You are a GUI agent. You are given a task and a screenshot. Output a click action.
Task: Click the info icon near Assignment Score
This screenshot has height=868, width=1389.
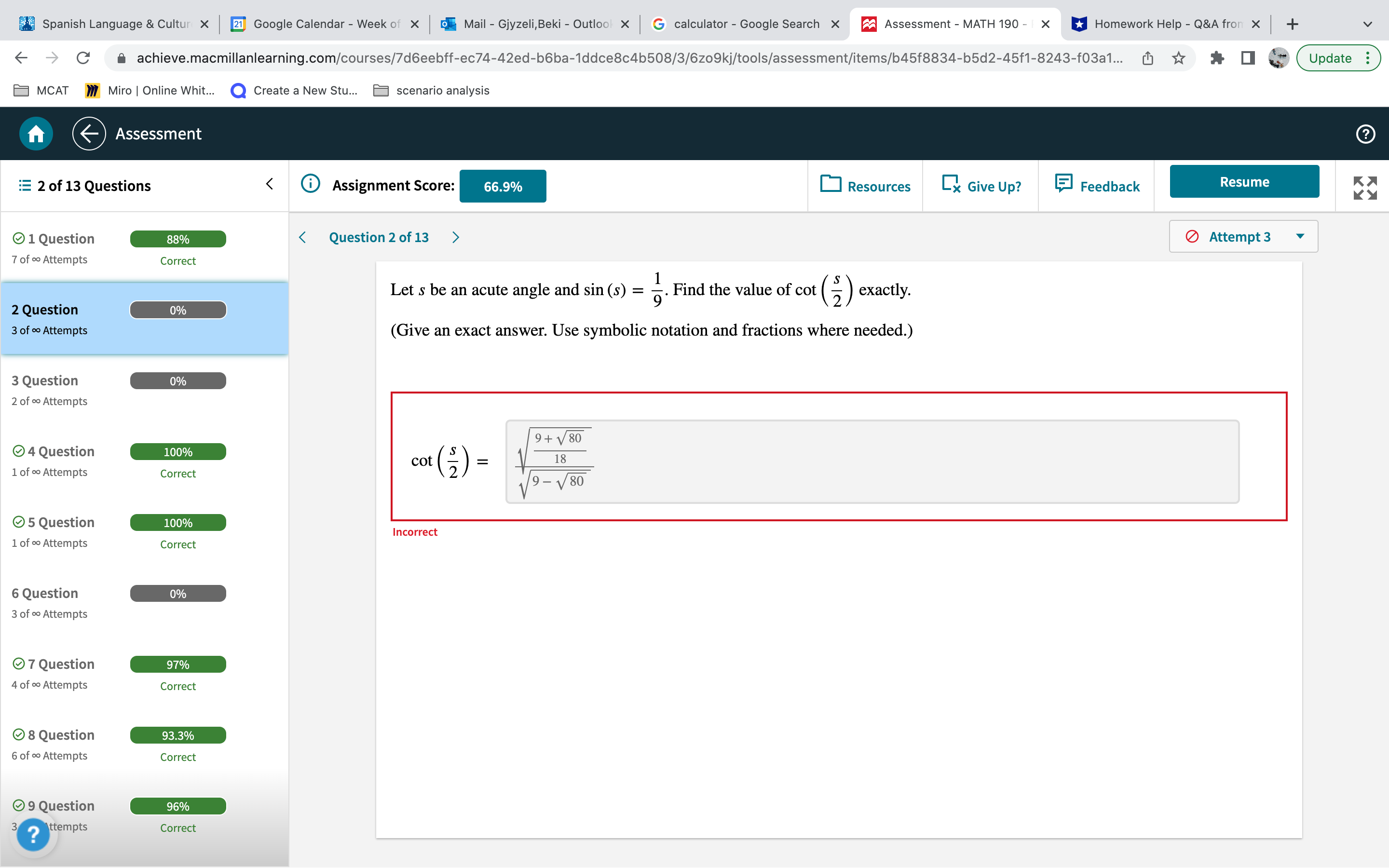pos(310,184)
